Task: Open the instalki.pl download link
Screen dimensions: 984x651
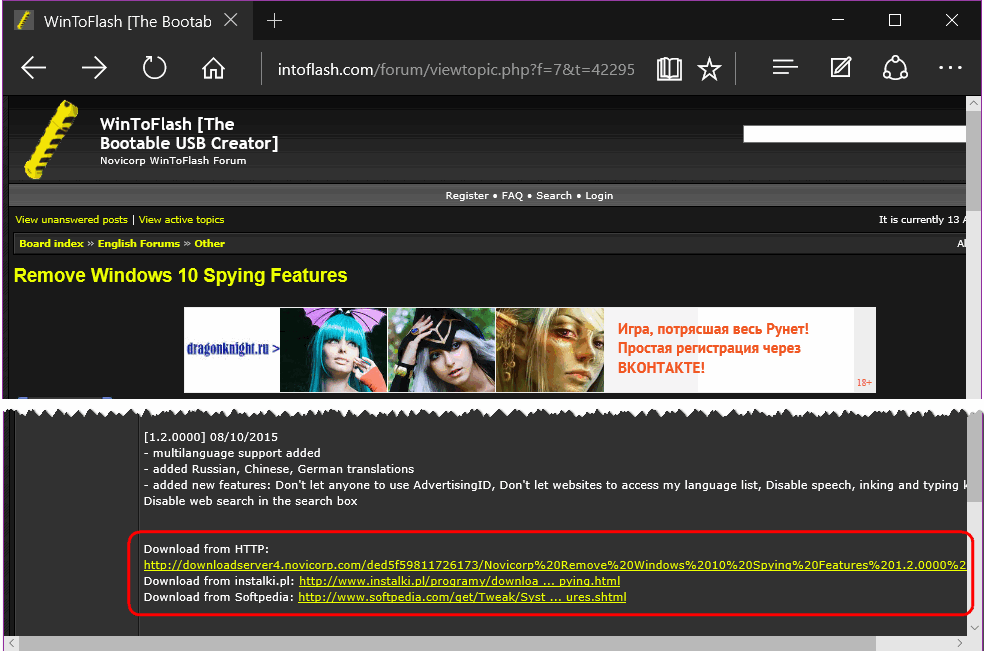Action: point(459,581)
